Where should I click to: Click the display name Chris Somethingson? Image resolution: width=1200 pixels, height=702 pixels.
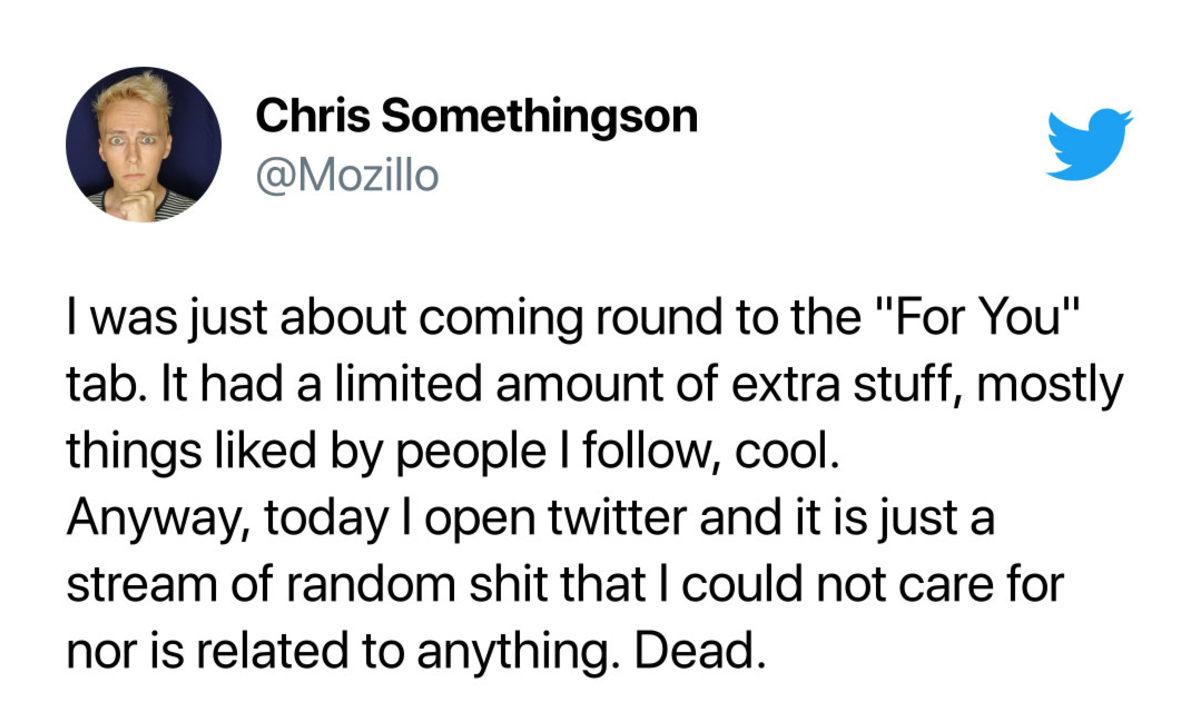tap(476, 117)
